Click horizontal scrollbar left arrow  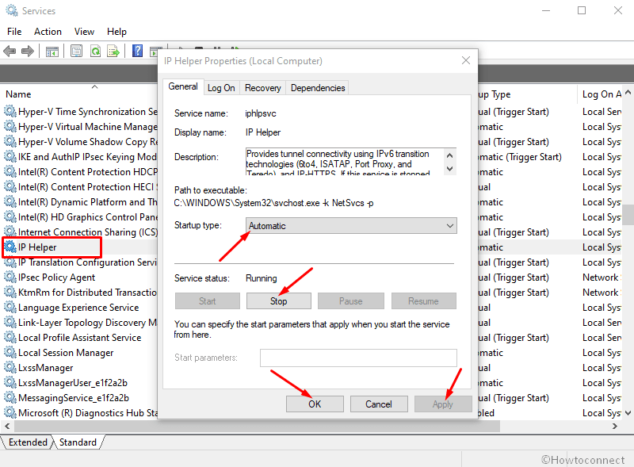(7, 426)
